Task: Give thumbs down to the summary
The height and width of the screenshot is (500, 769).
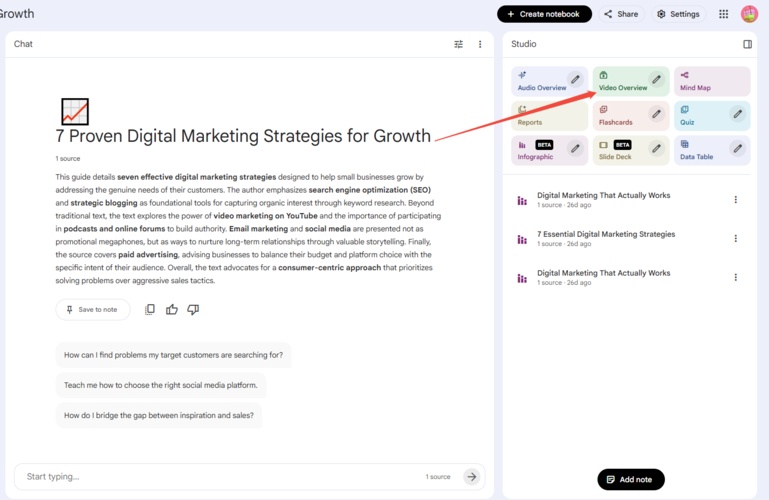Action: (x=193, y=310)
